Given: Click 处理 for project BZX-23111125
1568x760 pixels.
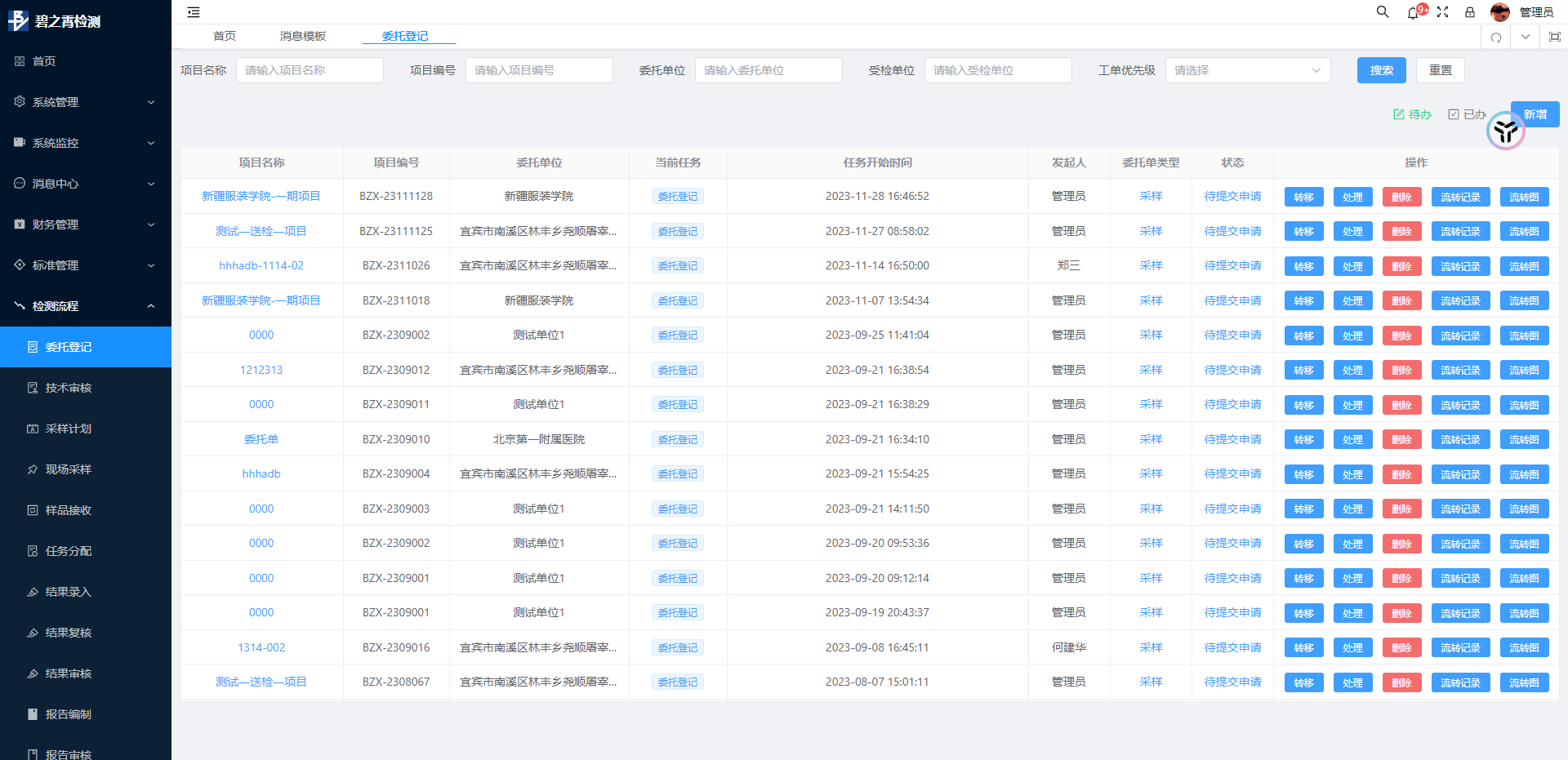Looking at the screenshot, I should coord(1353,231).
